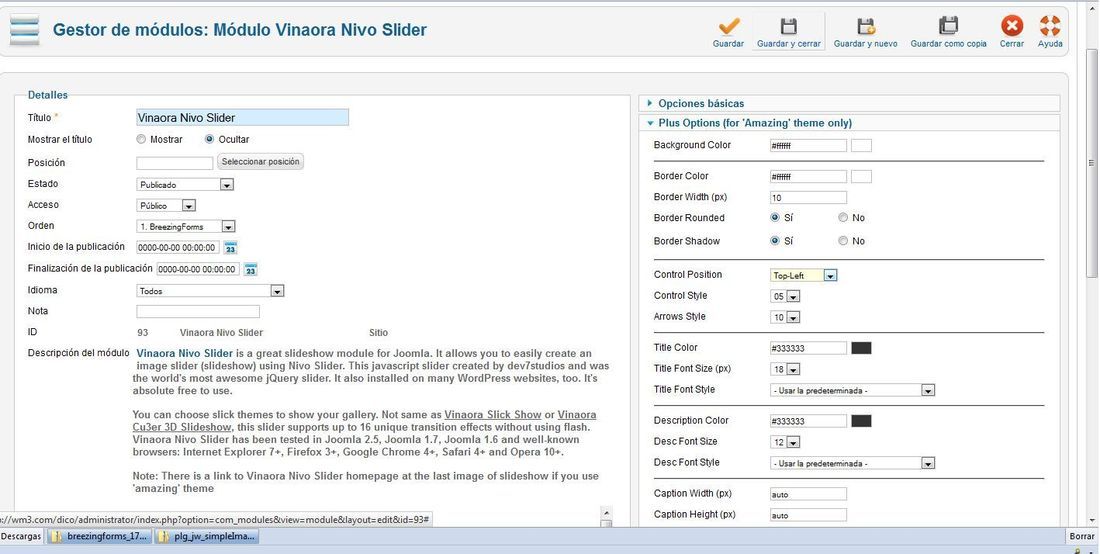
Task: Open the Desc Font Style dropdown
Action: tap(852, 464)
